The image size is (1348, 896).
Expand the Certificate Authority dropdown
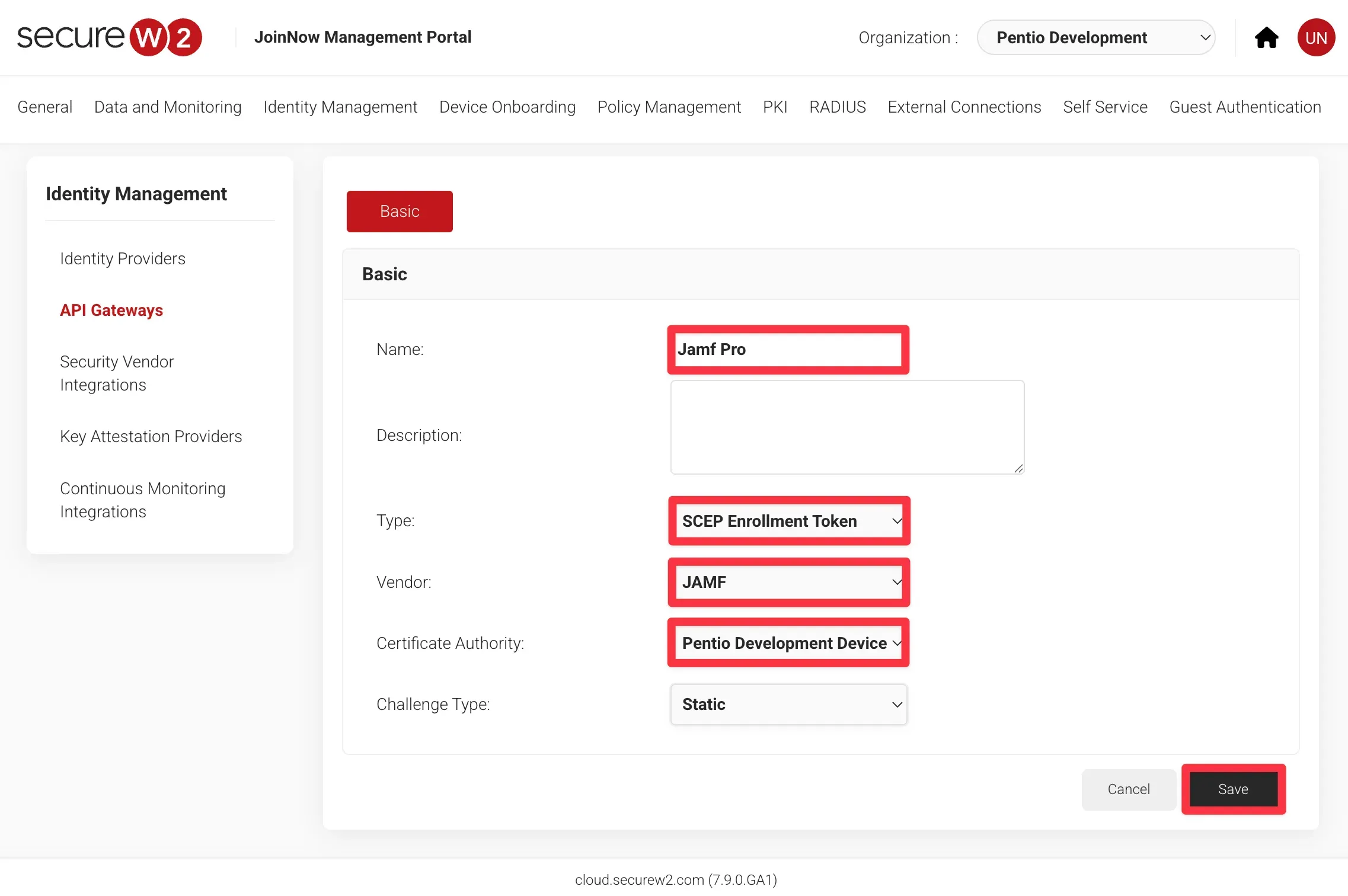coord(788,643)
